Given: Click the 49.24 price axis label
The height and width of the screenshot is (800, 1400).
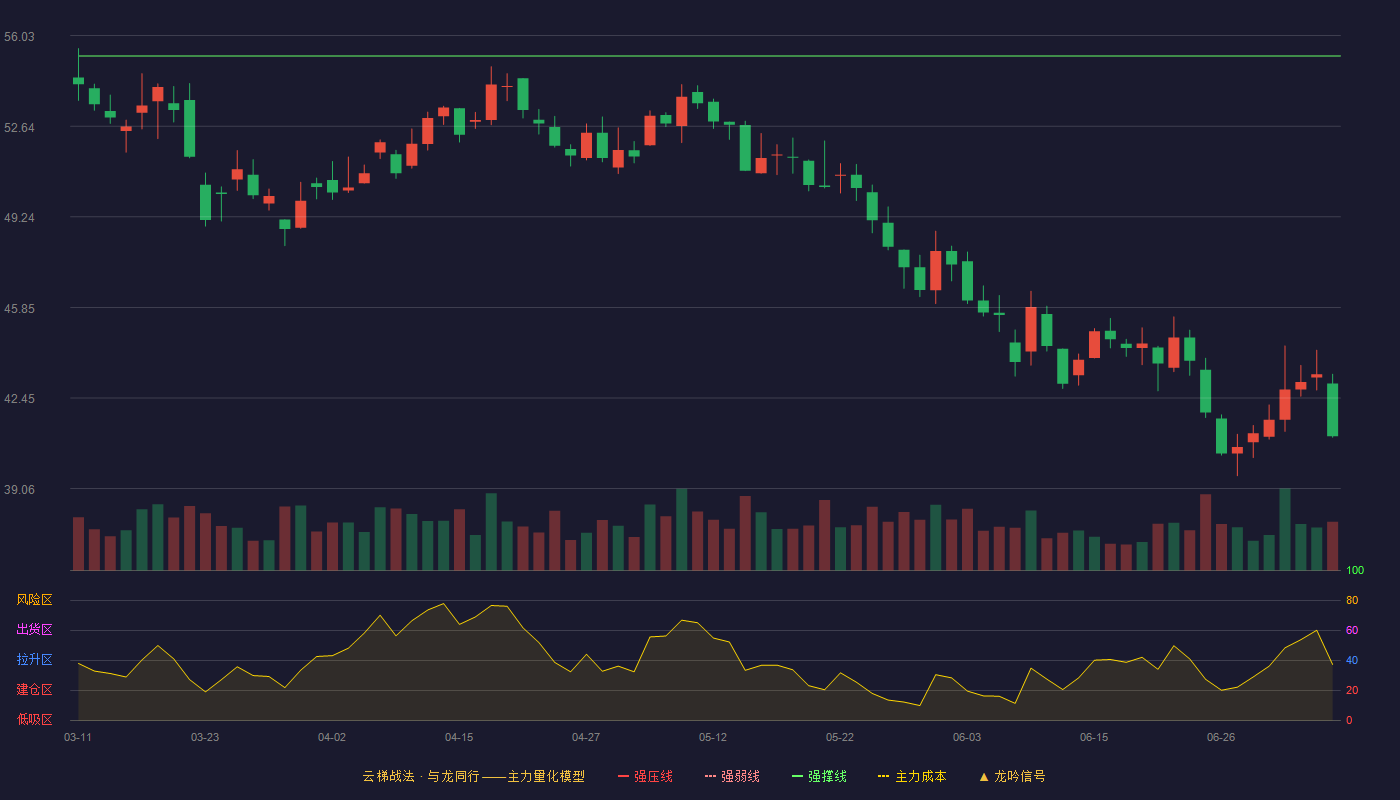Looking at the screenshot, I should [19, 218].
